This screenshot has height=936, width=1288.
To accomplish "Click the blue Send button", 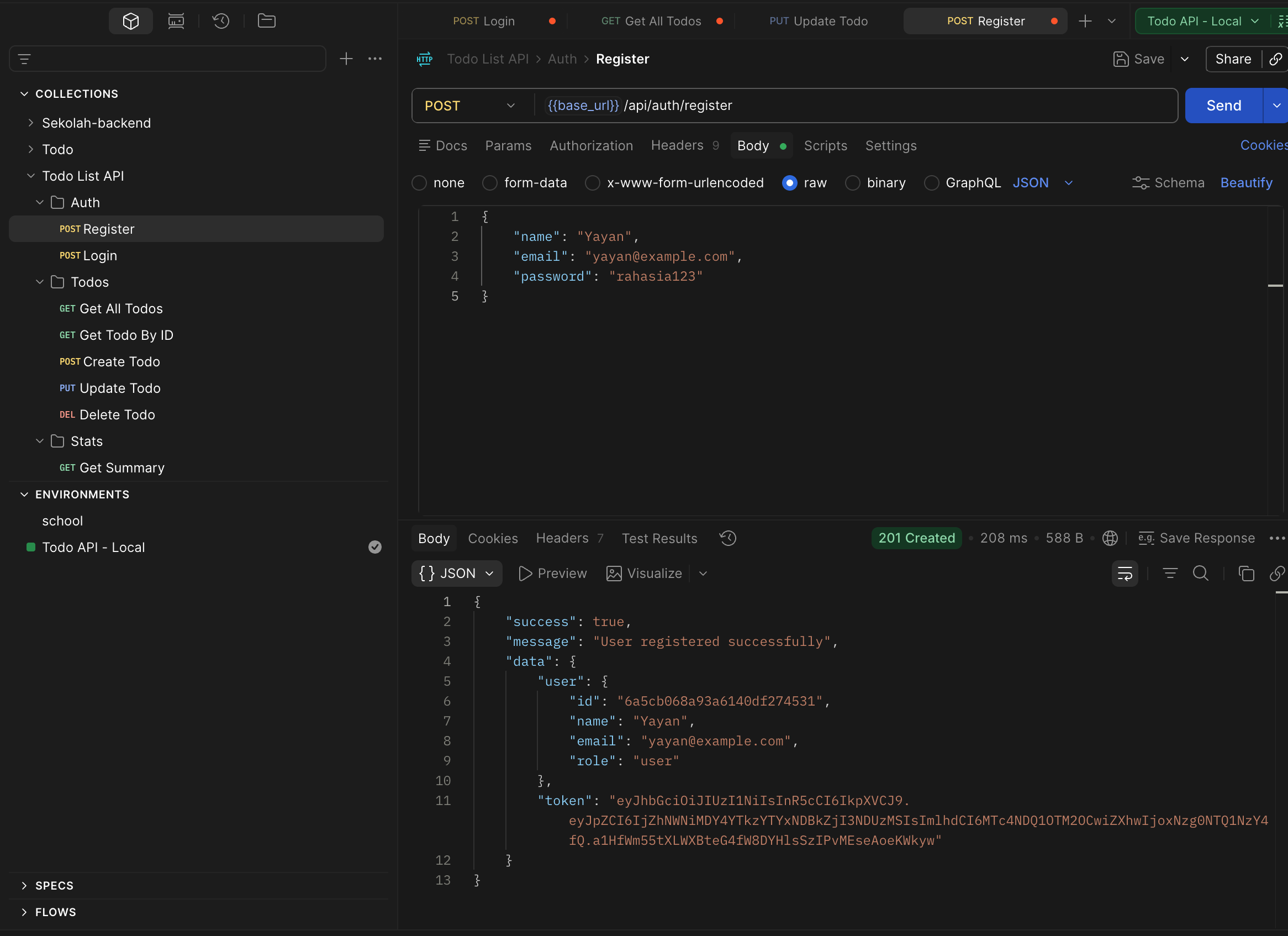I will pyautogui.click(x=1223, y=106).
